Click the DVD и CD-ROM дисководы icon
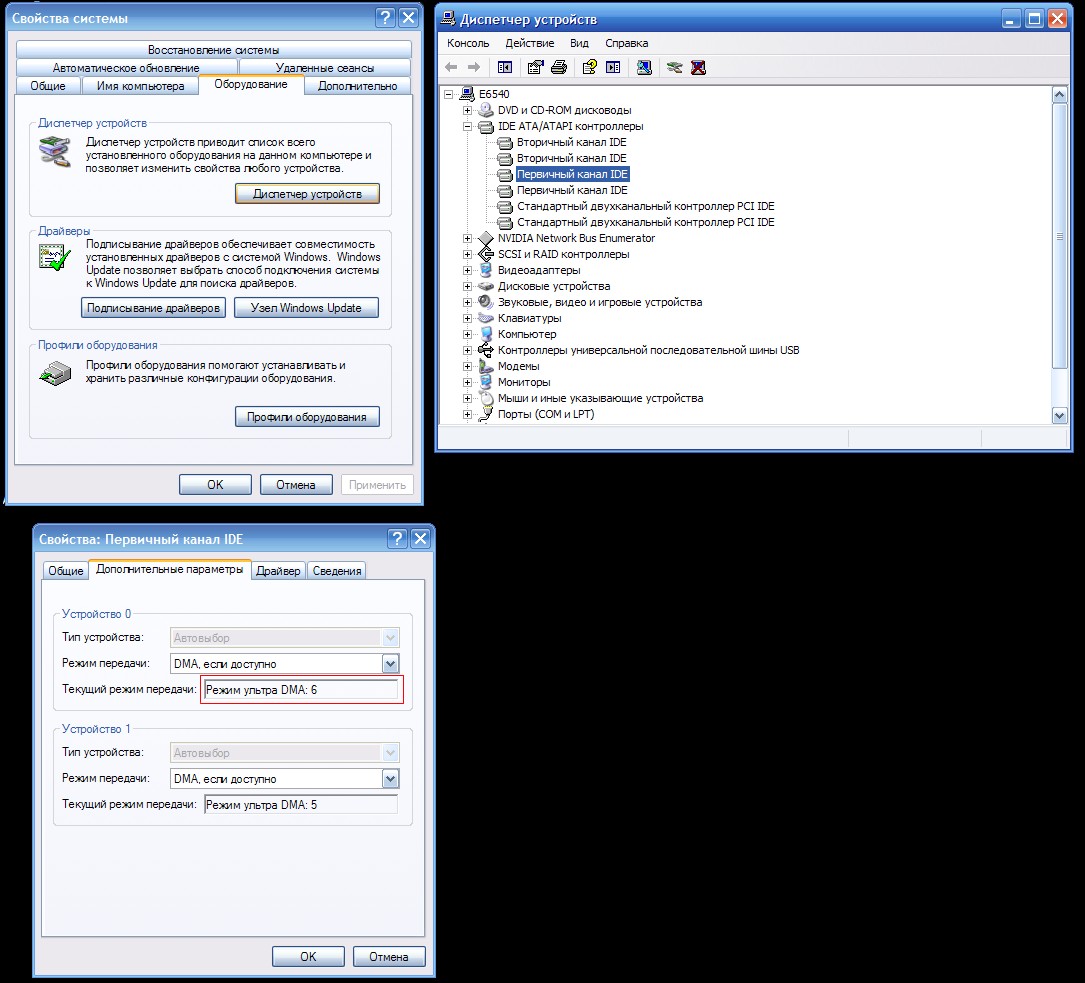The width and height of the screenshot is (1085, 983). (486, 110)
